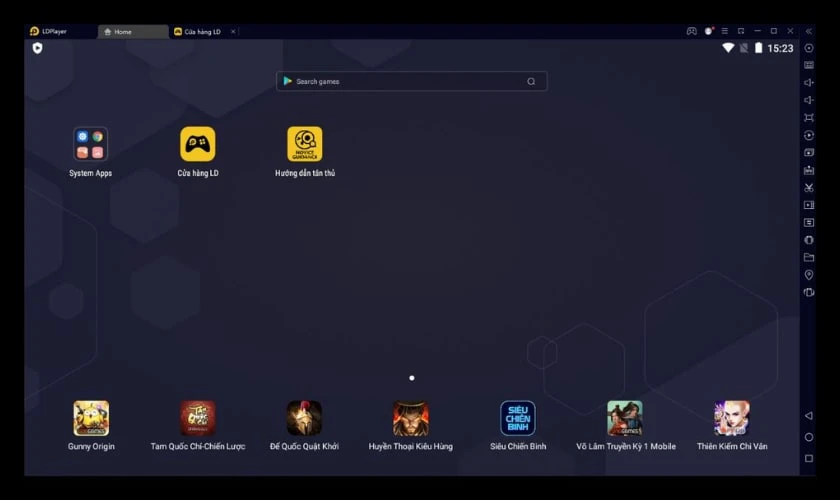Open the shared folder icon in sidebar
This screenshot has width=840, height=500.
(x=809, y=257)
